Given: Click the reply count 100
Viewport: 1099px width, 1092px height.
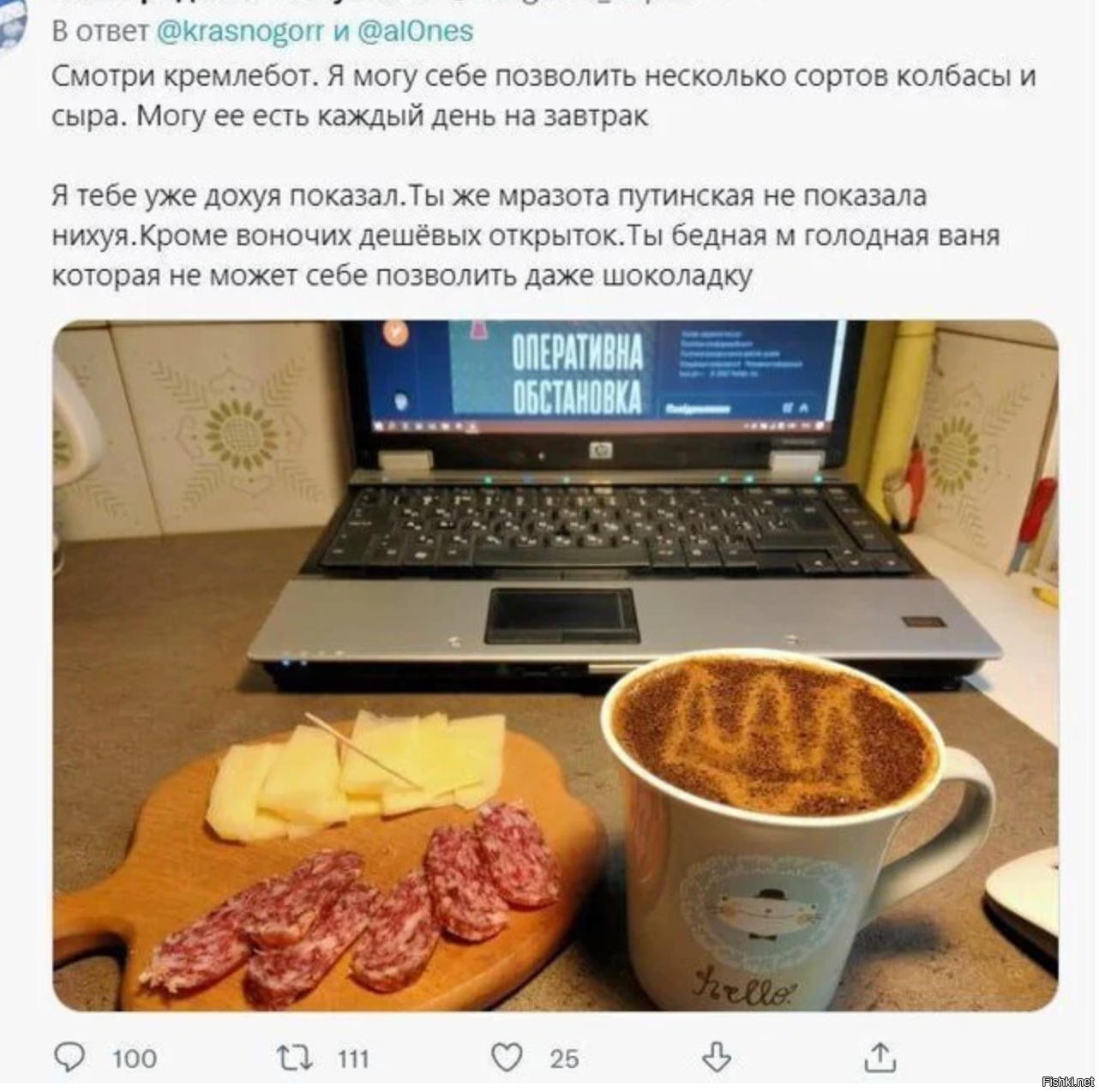Looking at the screenshot, I should 135,1059.
